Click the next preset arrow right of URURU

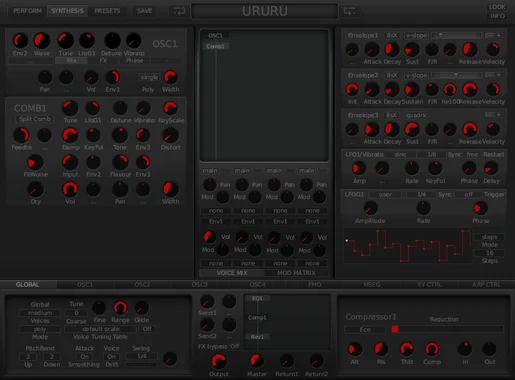349,11
